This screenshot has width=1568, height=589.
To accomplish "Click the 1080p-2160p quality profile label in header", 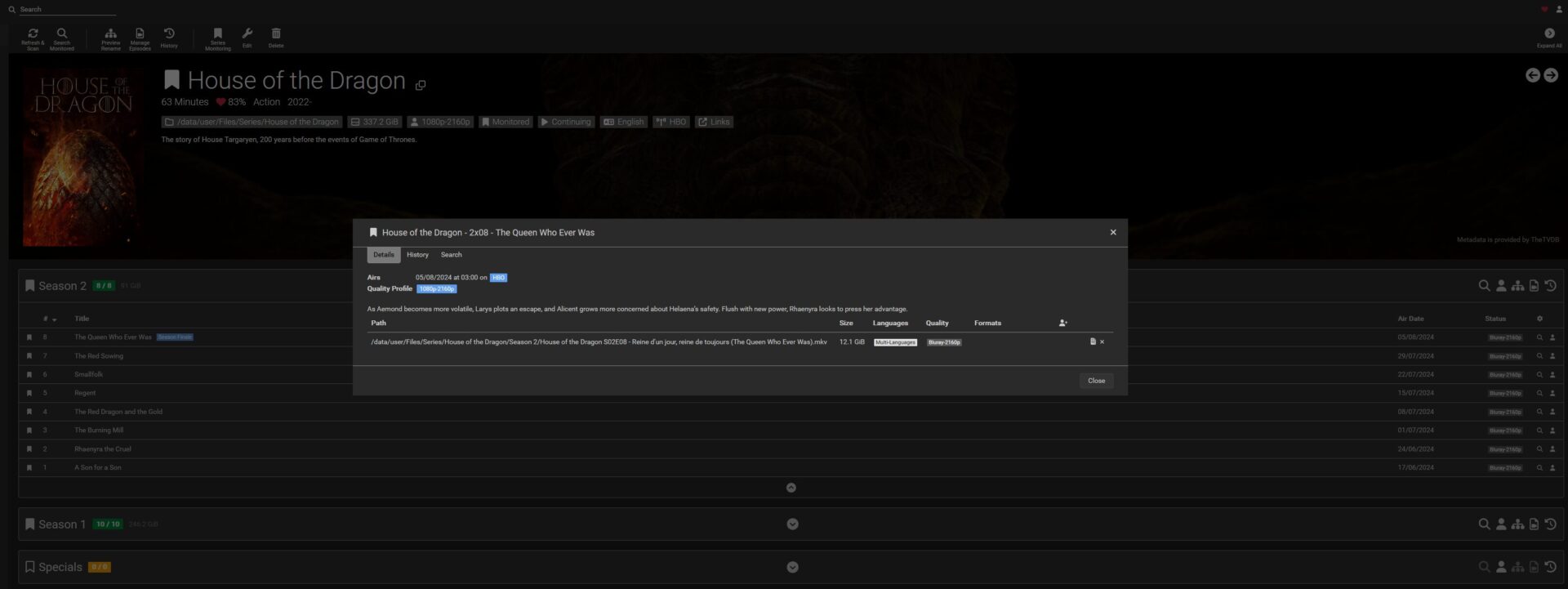I will tap(441, 122).
